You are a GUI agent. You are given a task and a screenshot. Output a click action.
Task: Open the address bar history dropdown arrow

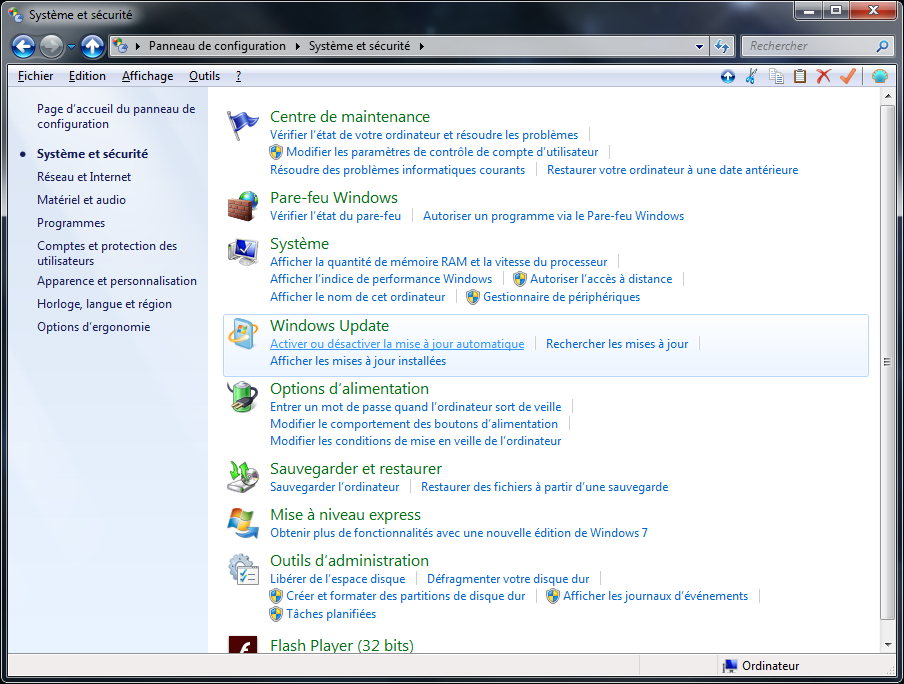click(699, 46)
